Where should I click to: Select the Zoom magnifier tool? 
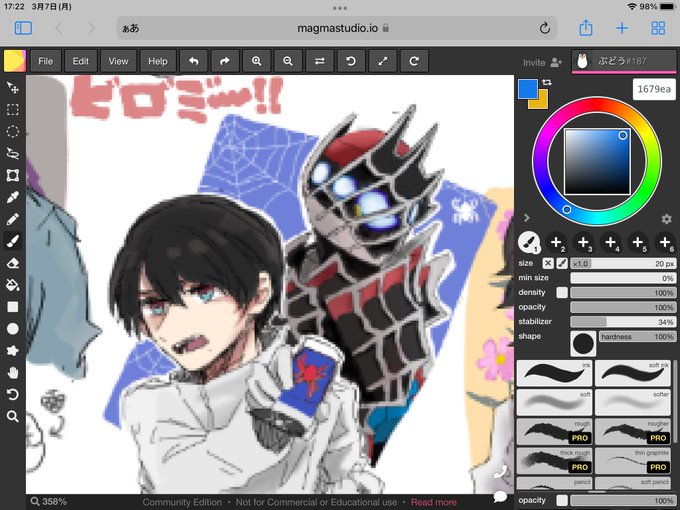click(13, 416)
